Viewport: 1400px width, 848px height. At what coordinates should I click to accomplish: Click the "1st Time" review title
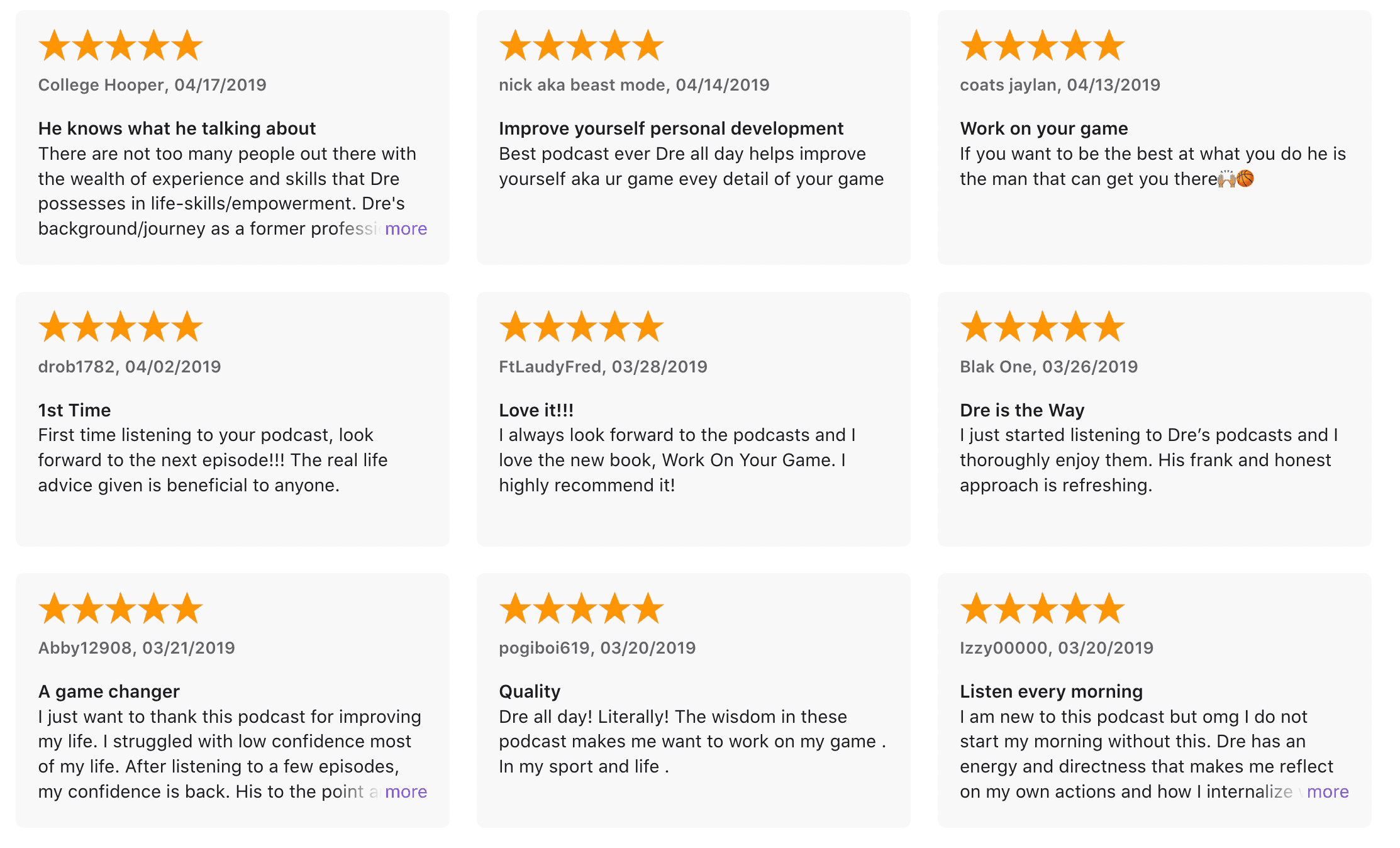click(x=74, y=410)
